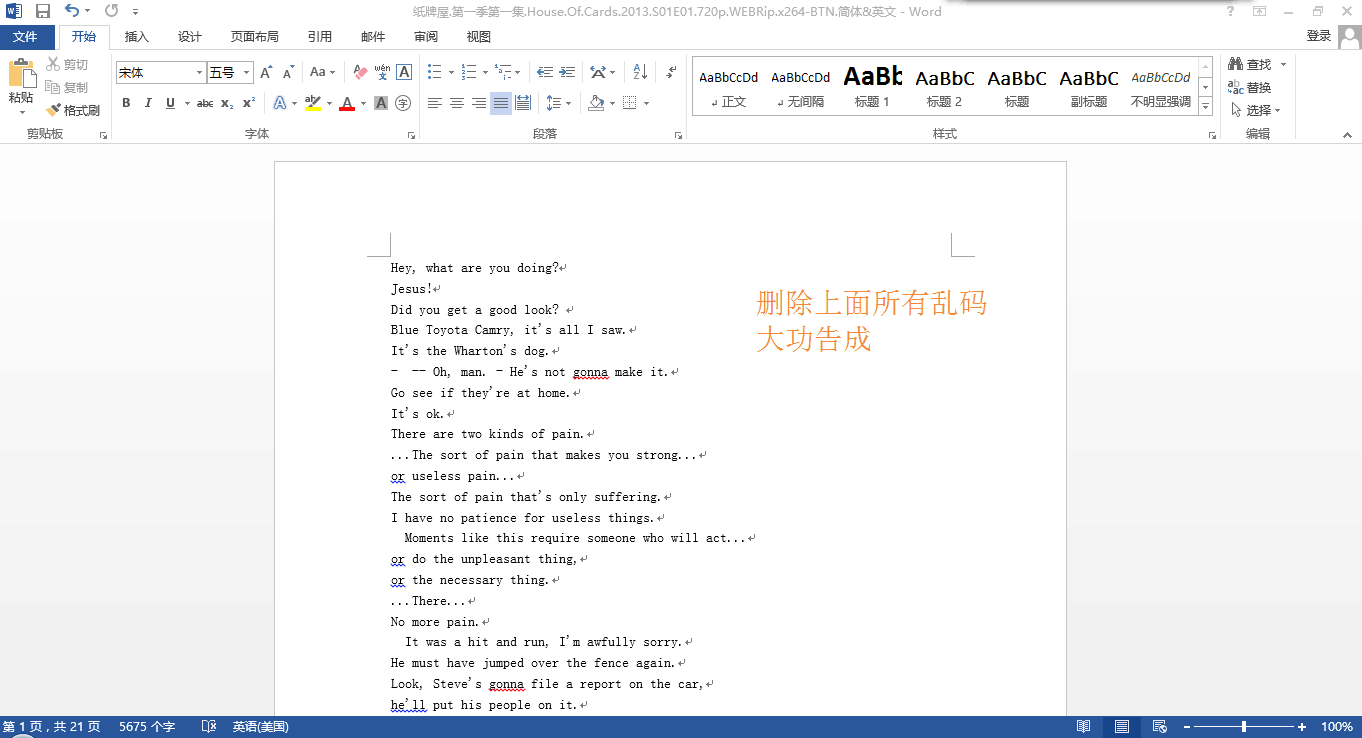
Task: Apply 标题 1 heading style
Action: point(872,86)
